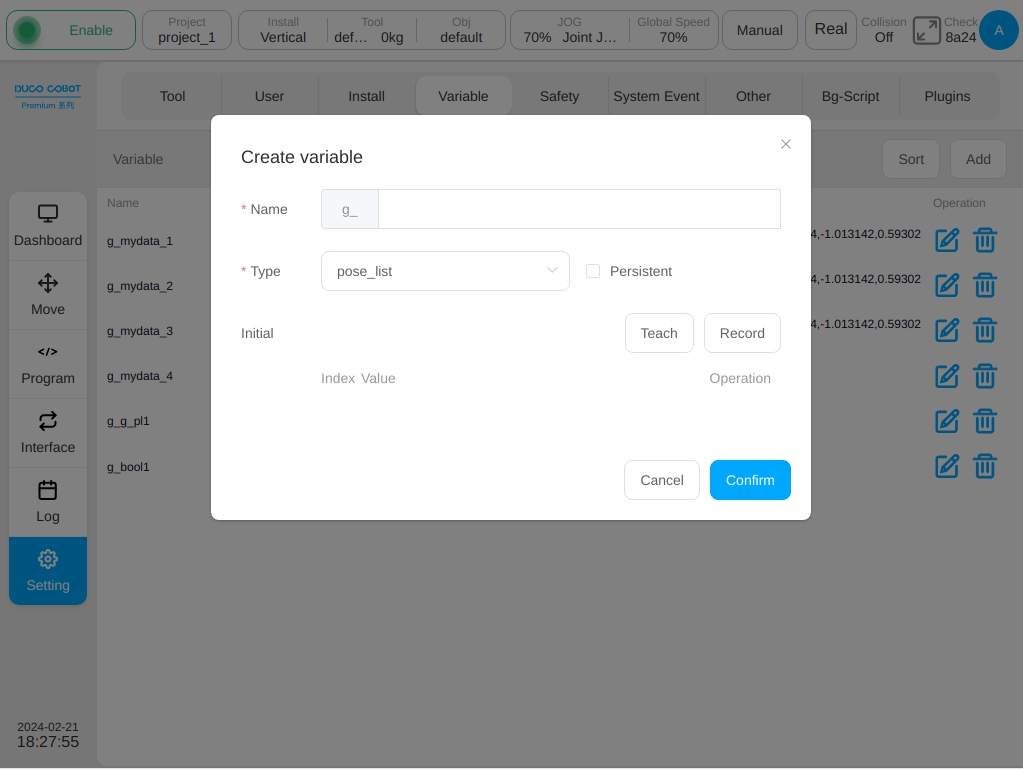This screenshot has width=1023, height=769.
Task: Tick the Persistent checkbox
Action: [x=593, y=271]
